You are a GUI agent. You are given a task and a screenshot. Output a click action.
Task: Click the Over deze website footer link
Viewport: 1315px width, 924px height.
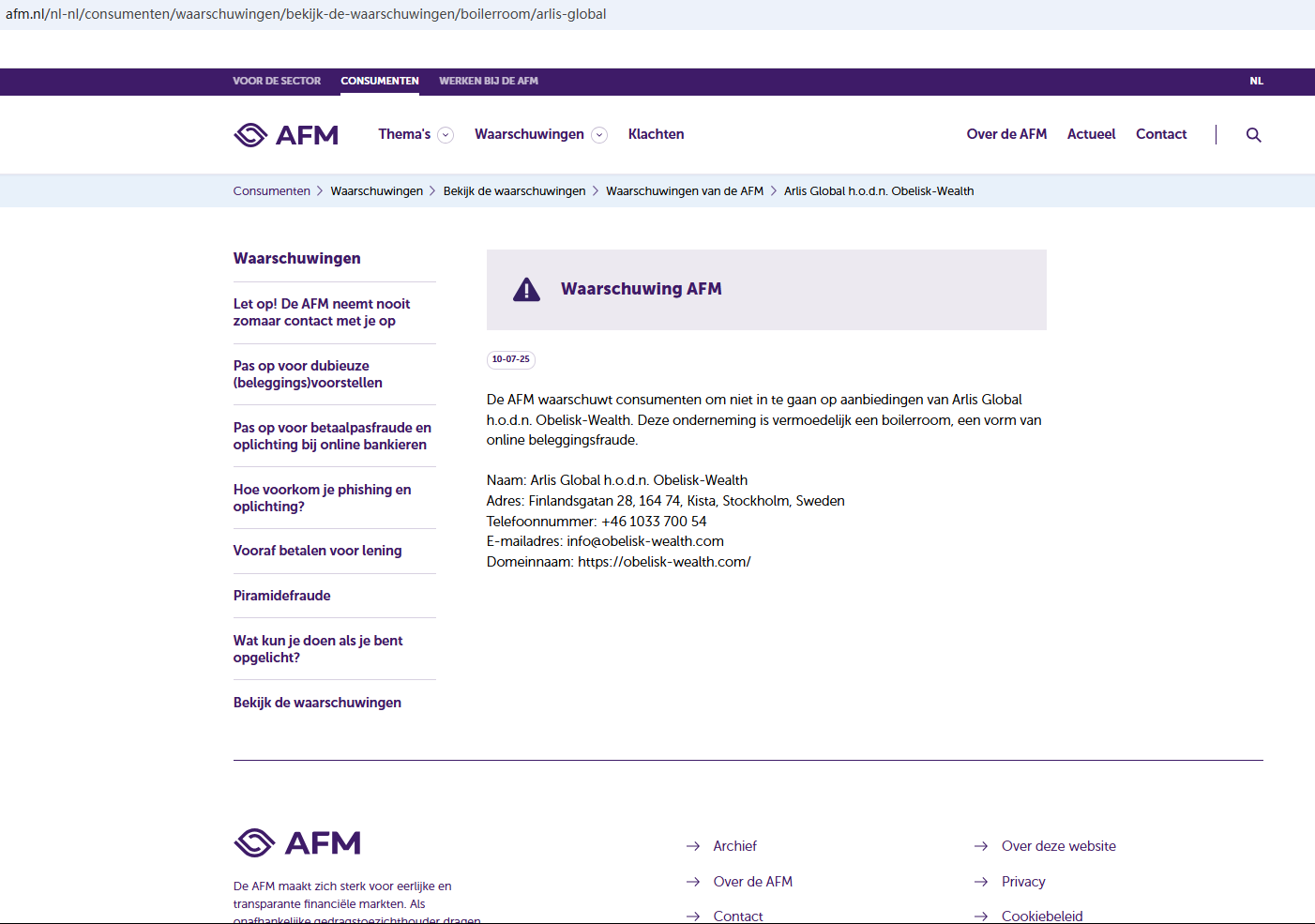tap(1059, 846)
